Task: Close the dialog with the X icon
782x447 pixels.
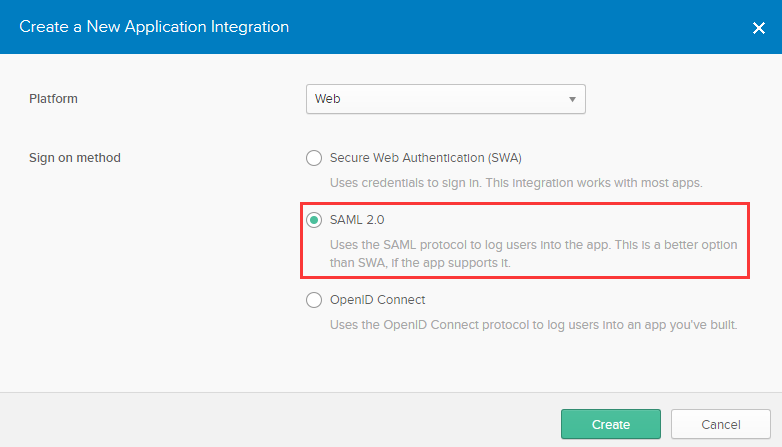Action: pos(758,28)
